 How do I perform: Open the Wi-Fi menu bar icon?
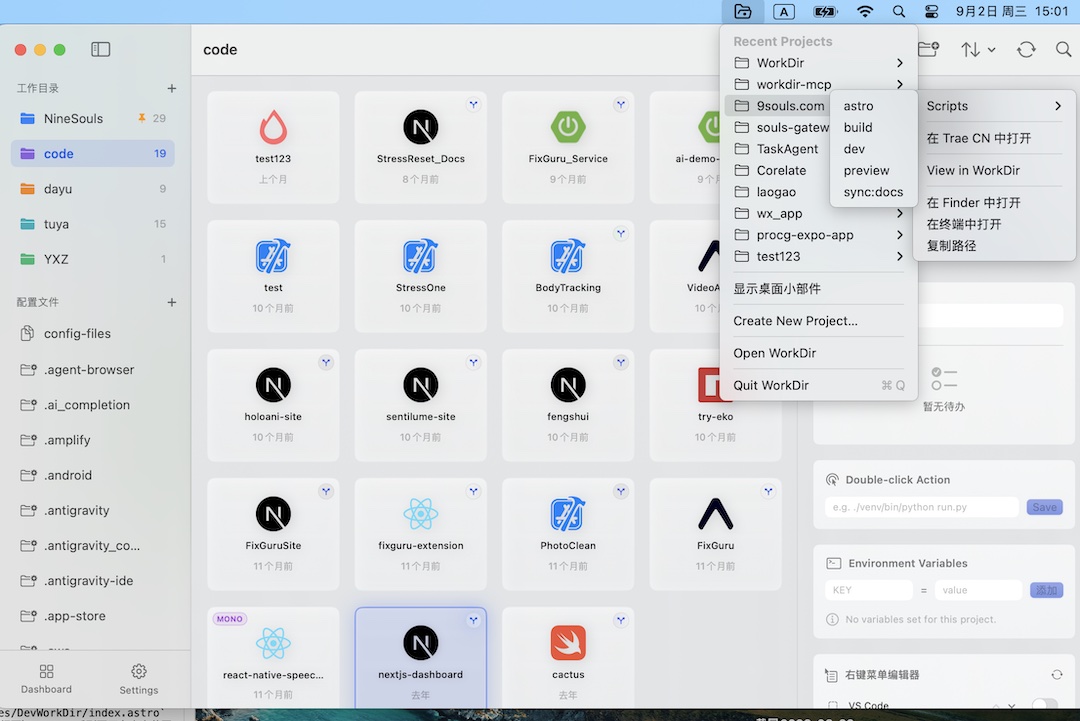point(864,12)
